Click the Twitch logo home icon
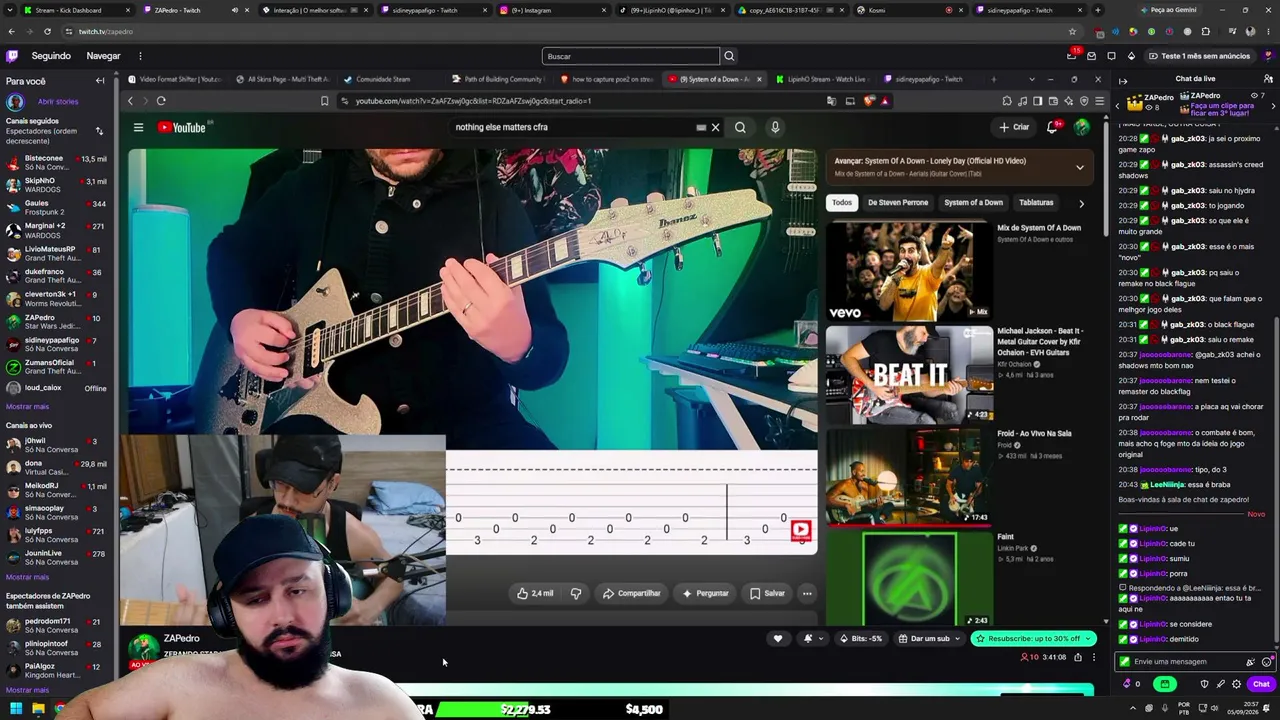The height and width of the screenshot is (720, 1280). pyautogui.click(x=12, y=56)
